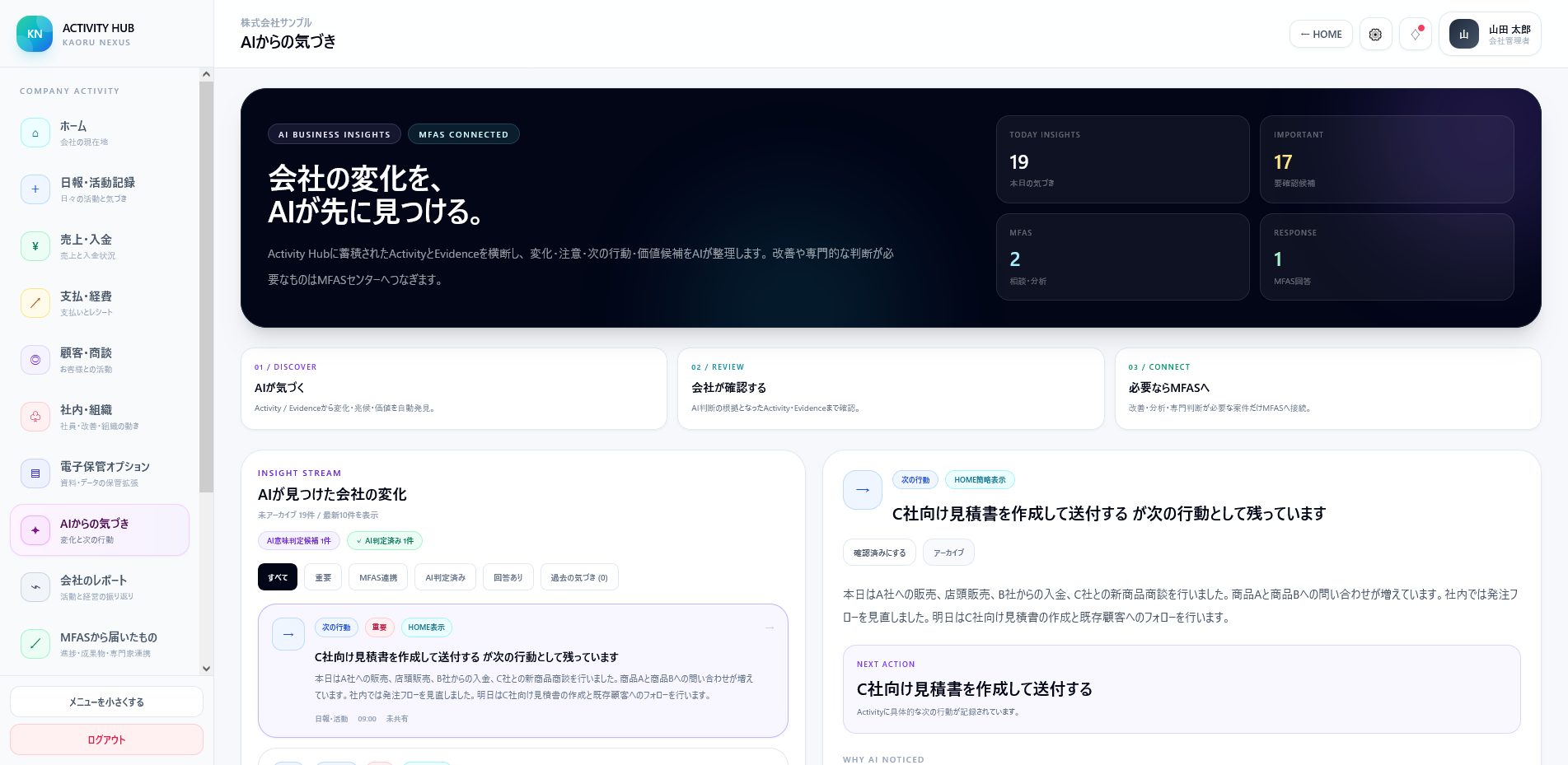Open the 過去の気づき (0) tab
Image resolution: width=1568 pixels, height=765 pixels.
pos(579,577)
